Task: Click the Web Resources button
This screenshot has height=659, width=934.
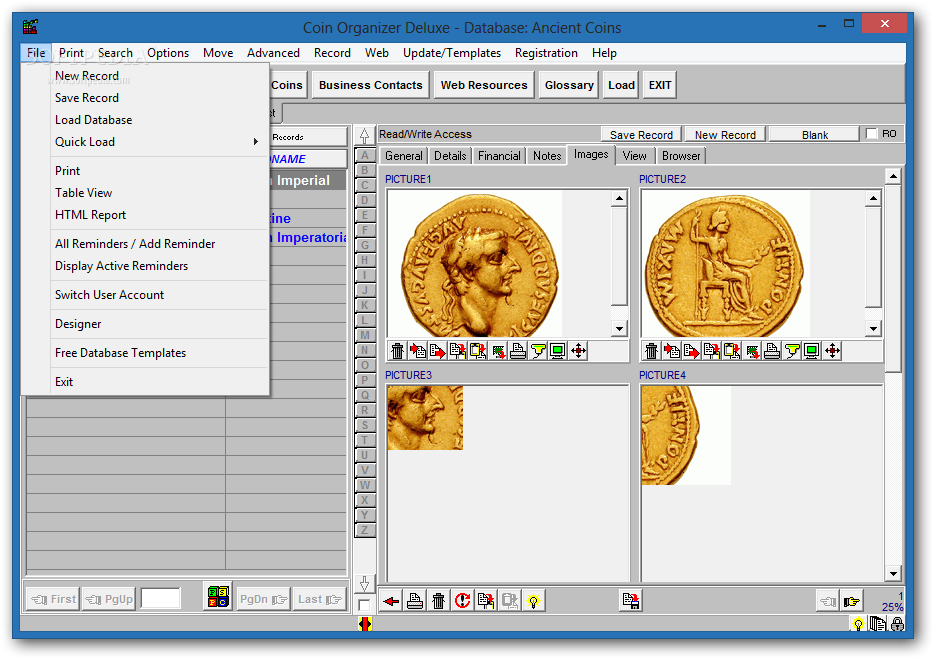Action: click(484, 85)
